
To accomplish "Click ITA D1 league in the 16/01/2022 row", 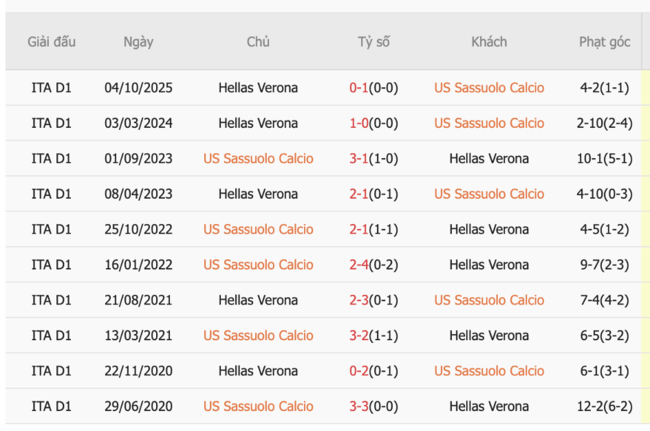I will pyautogui.click(x=52, y=265).
